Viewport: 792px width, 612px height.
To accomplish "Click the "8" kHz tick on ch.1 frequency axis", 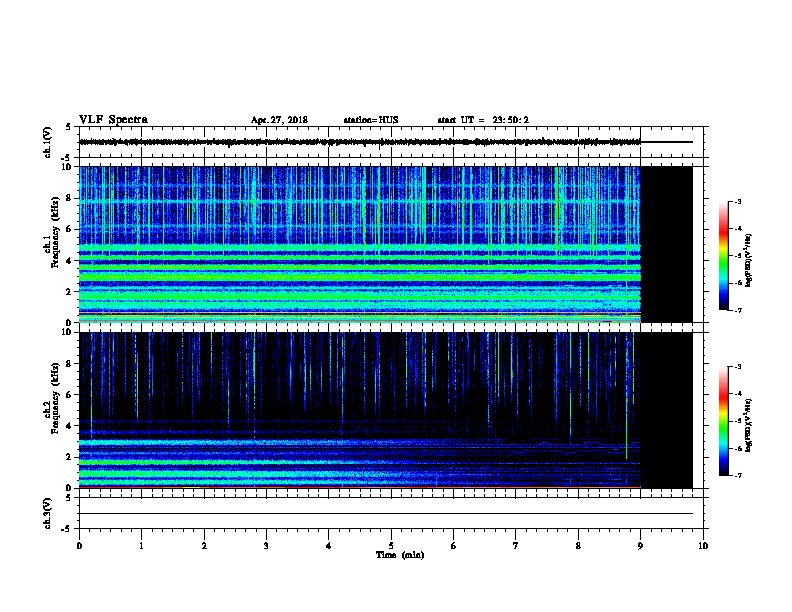I will pos(70,198).
